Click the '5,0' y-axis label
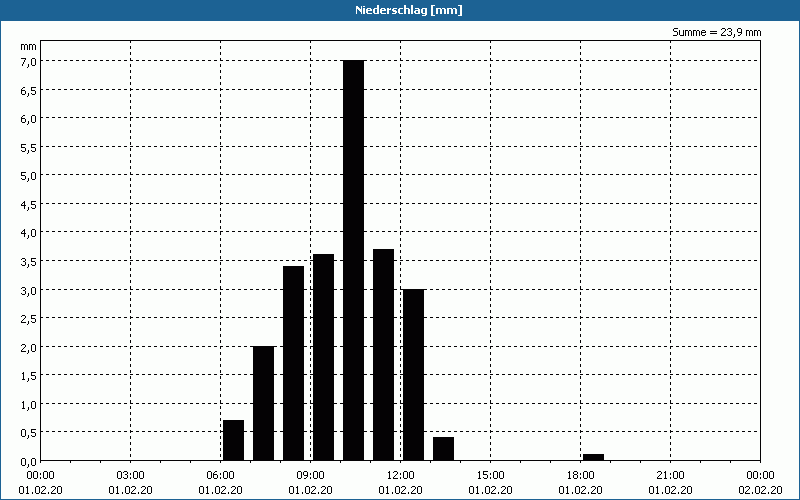 [29, 176]
